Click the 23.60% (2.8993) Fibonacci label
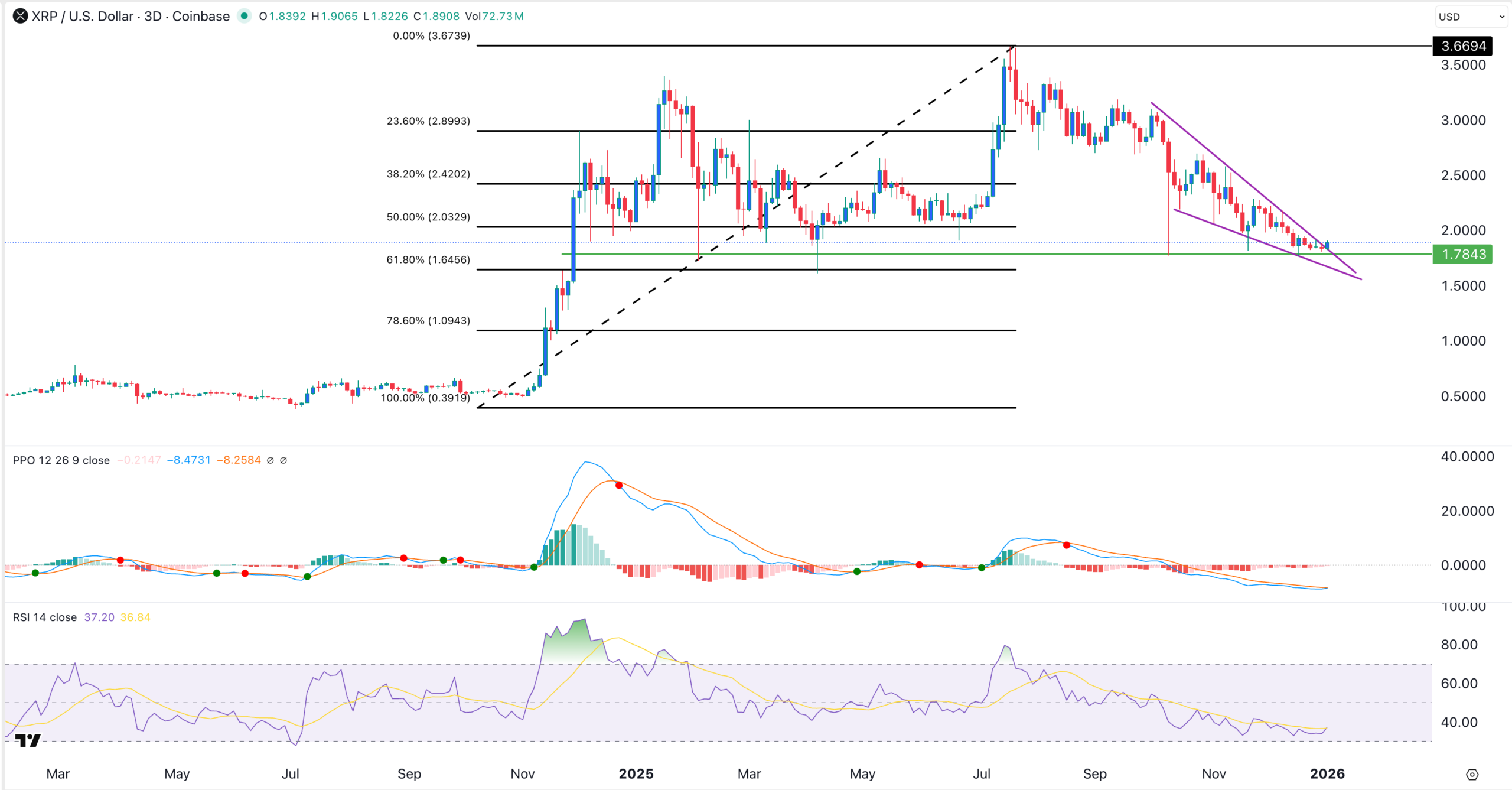This screenshot has width=1512, height=790. (x=428, y=121)
